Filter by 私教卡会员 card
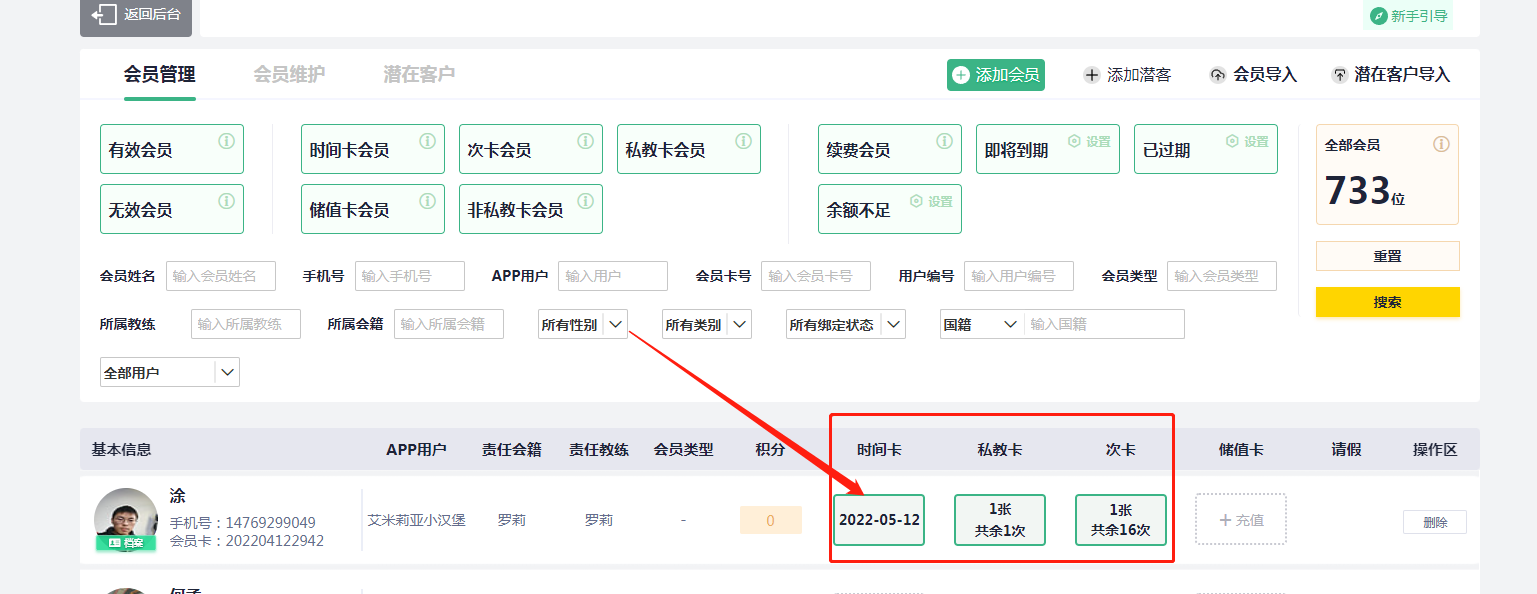The width and height of the screenshot is (1537, 594). tap(688, 150)
